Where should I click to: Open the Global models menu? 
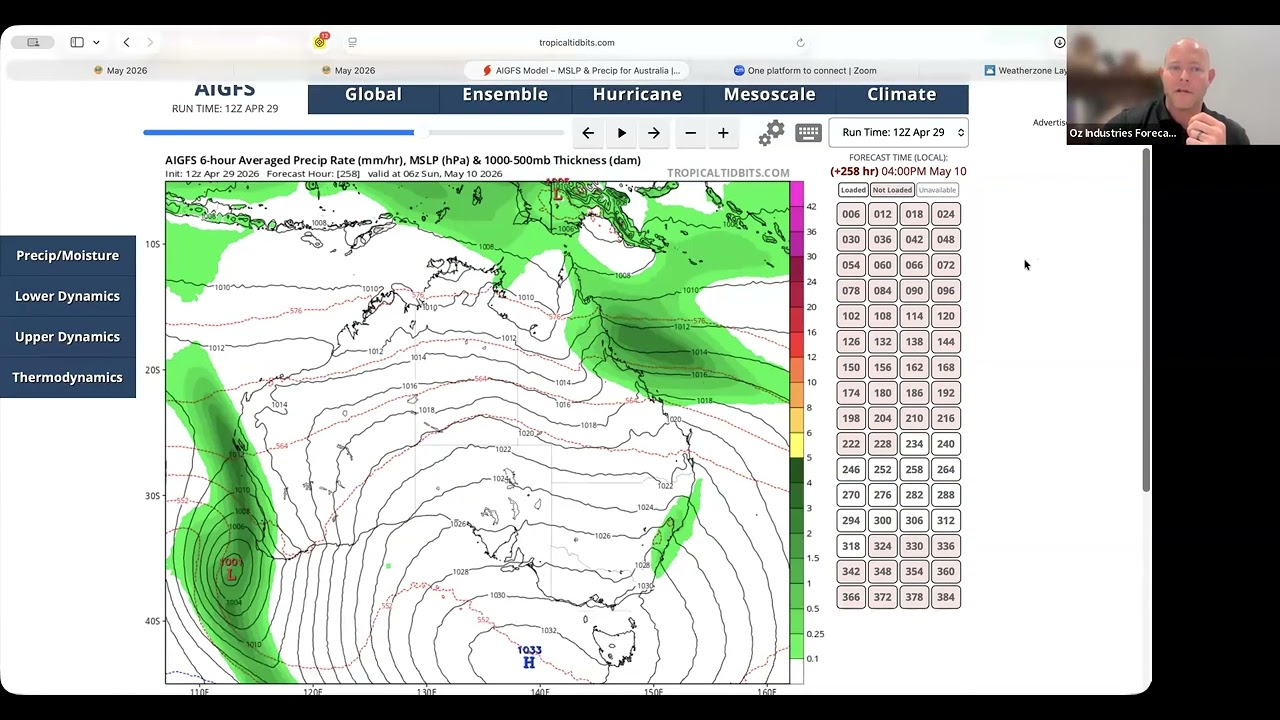pyautogui.click(x=373, y=94)
